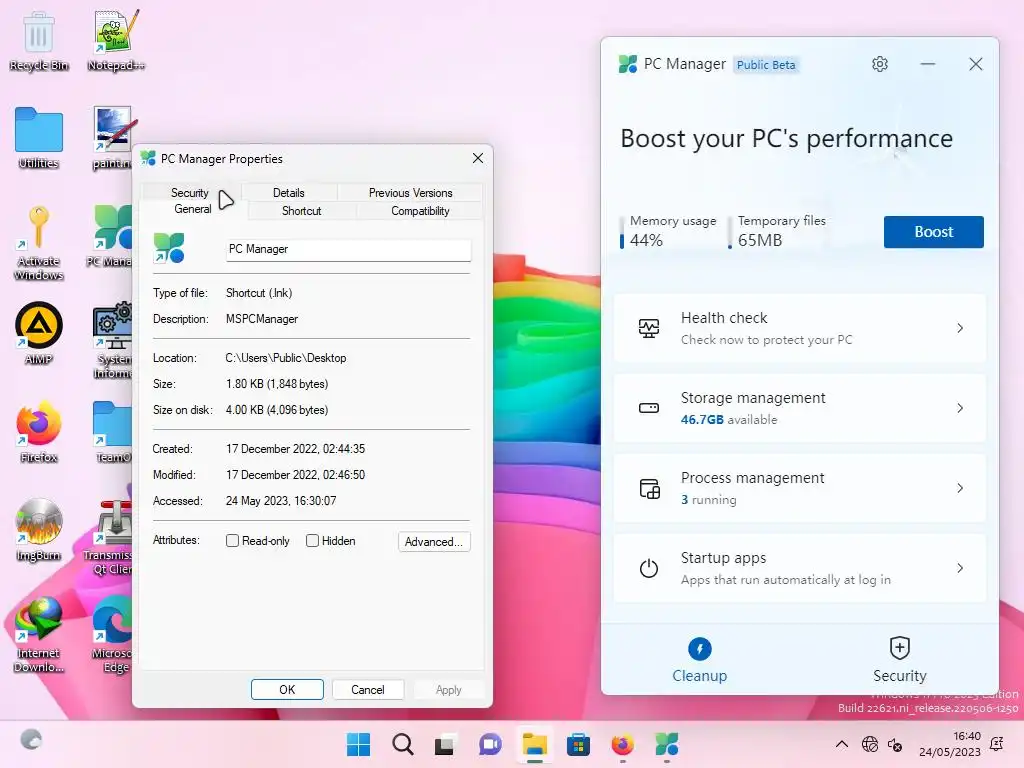This screenshot has height=768, width=1024.
Task: Click the Startup apps power icon
Action: [648, 568]
